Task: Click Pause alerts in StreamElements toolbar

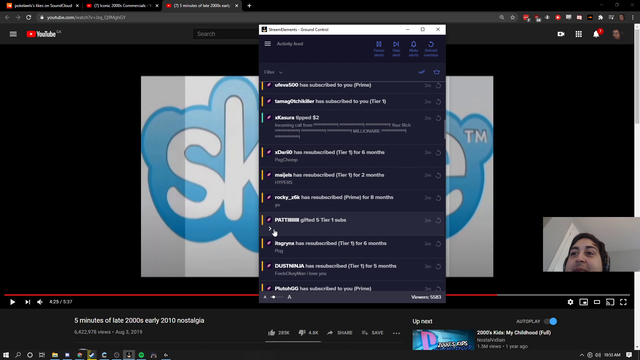Action: [379, 48]
